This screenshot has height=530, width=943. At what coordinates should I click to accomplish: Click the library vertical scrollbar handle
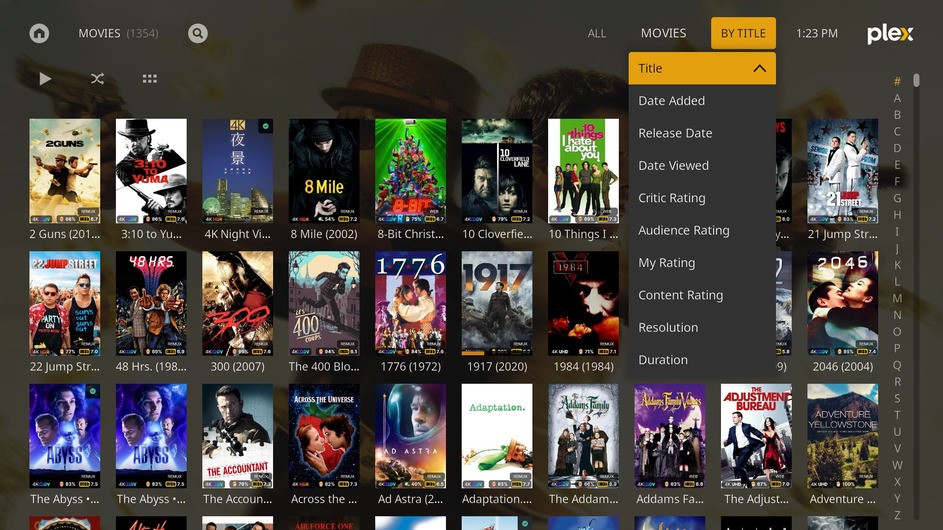(x=916, y=81)
